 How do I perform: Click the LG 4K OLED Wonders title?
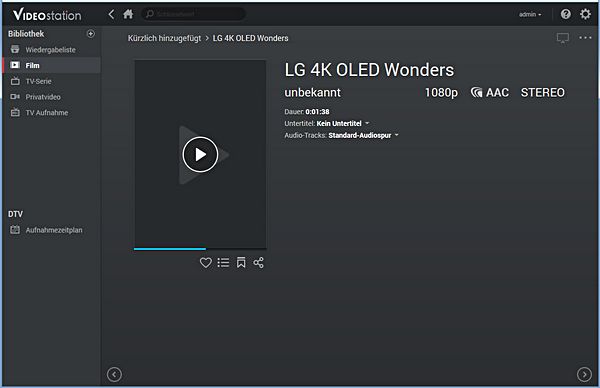tap(369, 70)
